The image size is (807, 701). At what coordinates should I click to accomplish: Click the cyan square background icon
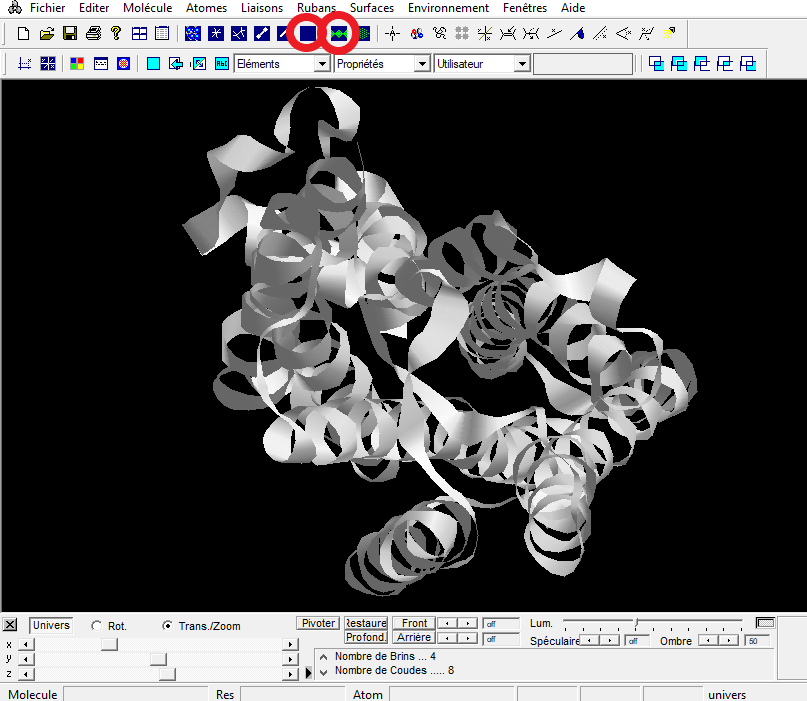click(x=153, y=64)
